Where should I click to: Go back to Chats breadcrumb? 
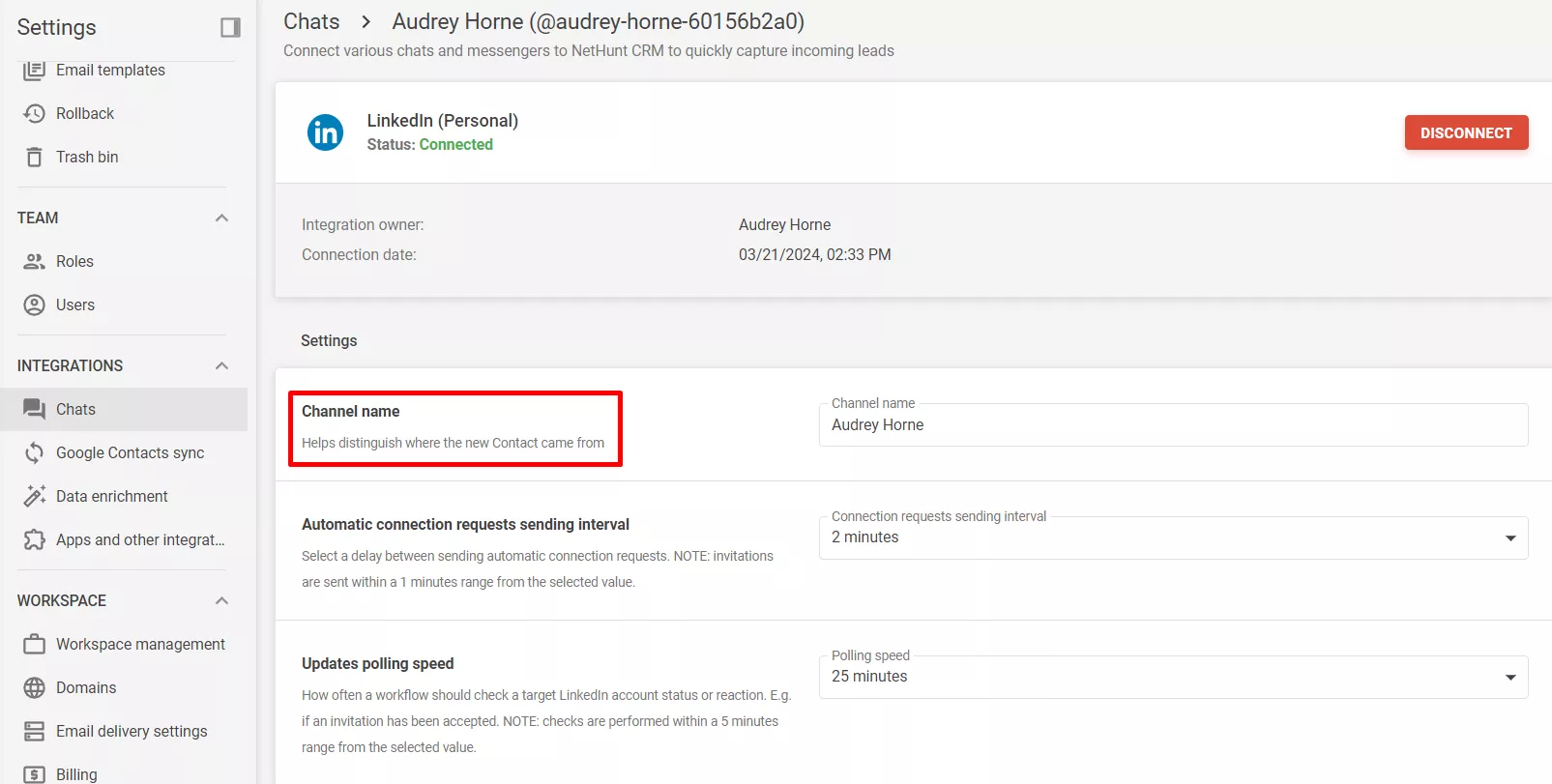click(x=311, y=21)
